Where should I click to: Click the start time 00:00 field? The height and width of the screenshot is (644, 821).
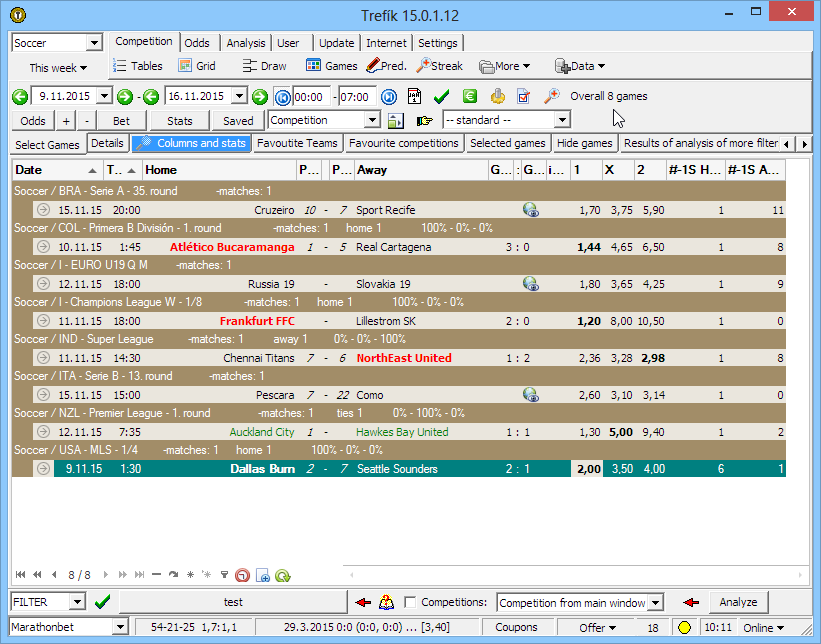(312, 97)
